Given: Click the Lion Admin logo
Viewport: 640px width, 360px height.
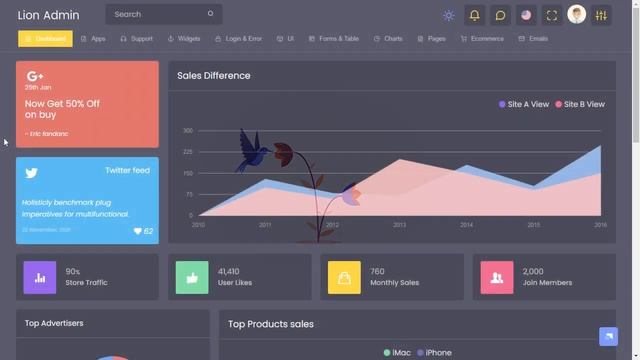Looking at the screenshot, I should [x=48, y=15].
